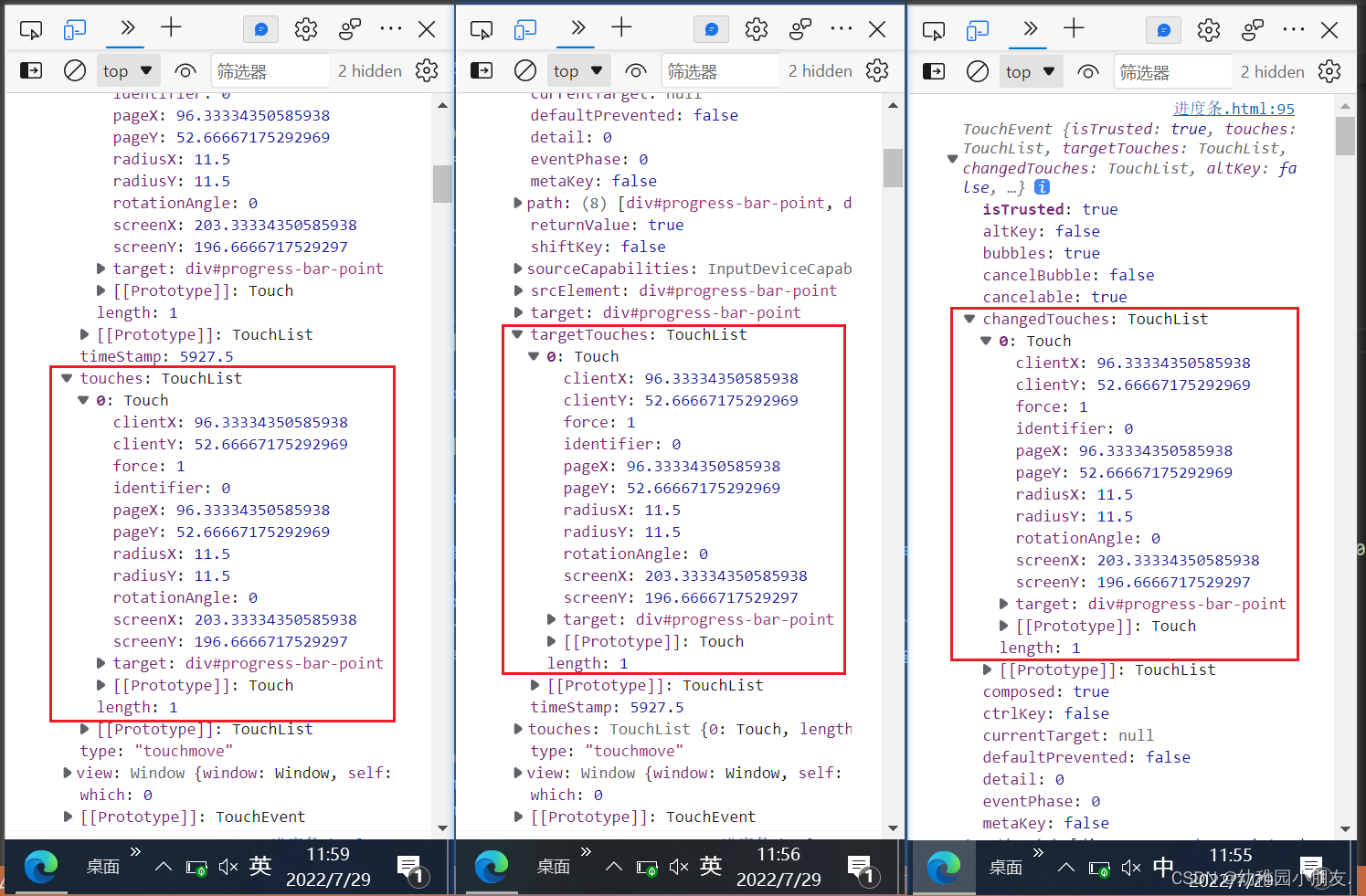The height and width of the screenshot is (896, 1366).
Task: Expand the path: (8) array
Action: click(x=519, y=202)
